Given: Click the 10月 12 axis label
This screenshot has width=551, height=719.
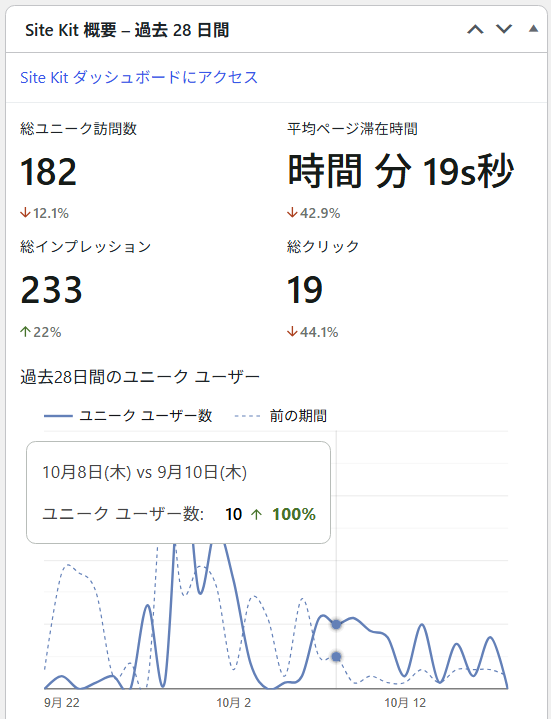Looking at the screenshot, I should coord(405,703).
